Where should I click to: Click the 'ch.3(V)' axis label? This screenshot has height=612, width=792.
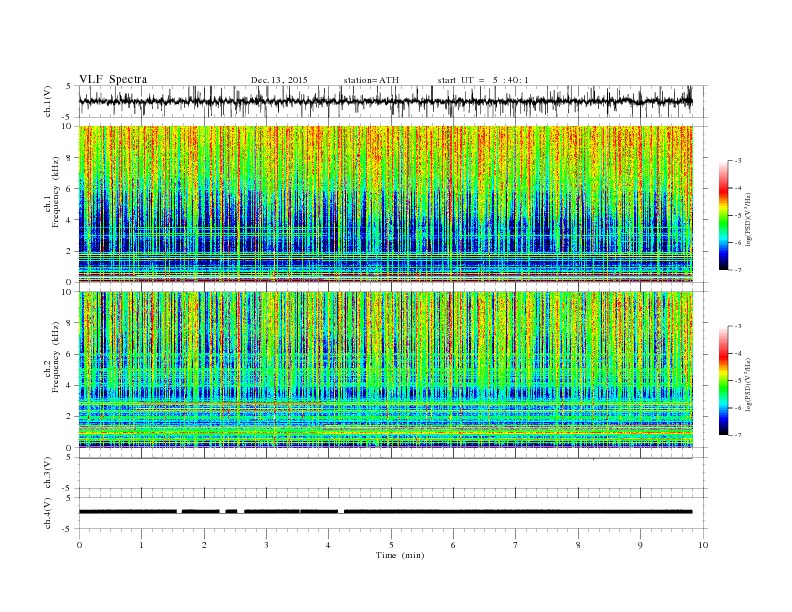pos(48,473)
